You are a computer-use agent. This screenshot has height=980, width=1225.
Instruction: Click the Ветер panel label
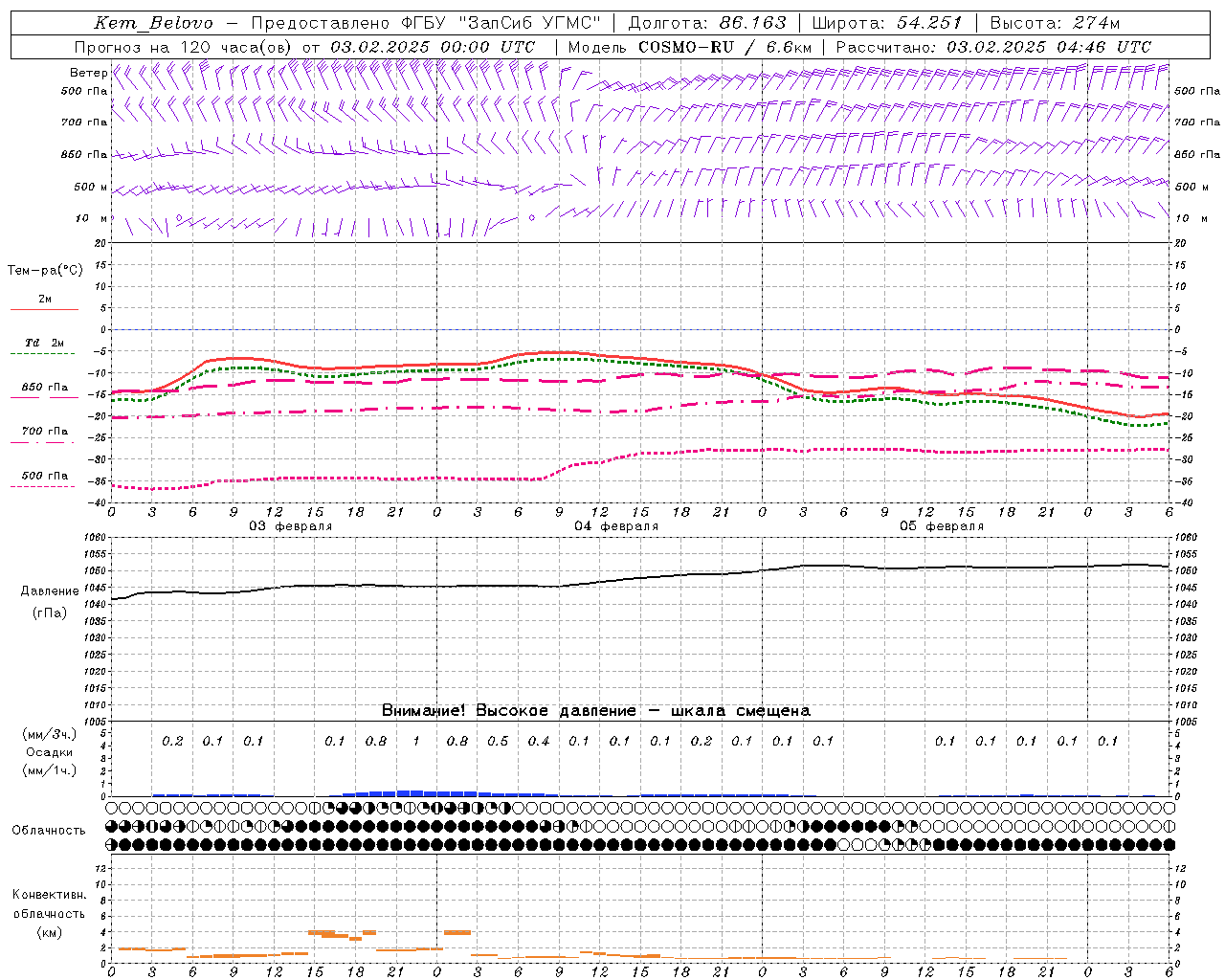pyautogui.click(x=88, y=73)
